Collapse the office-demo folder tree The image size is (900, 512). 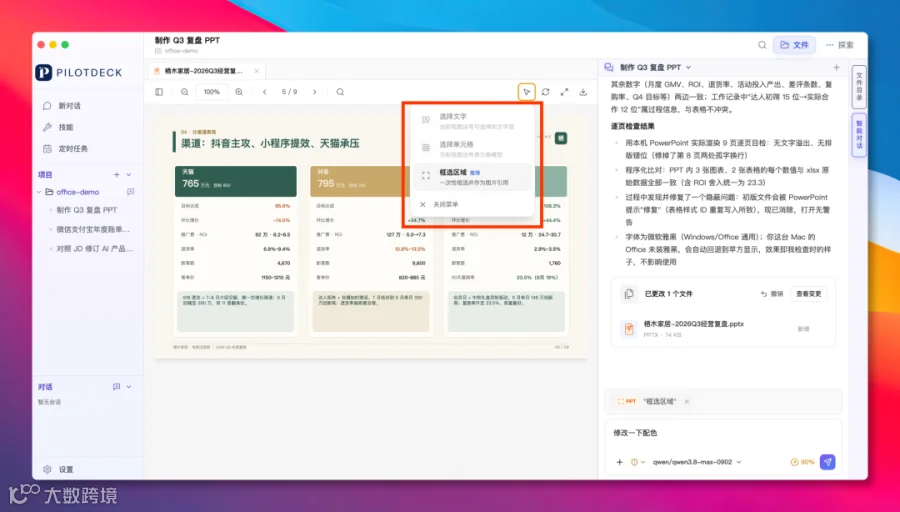pyautogui.click(x=39, y=192)
